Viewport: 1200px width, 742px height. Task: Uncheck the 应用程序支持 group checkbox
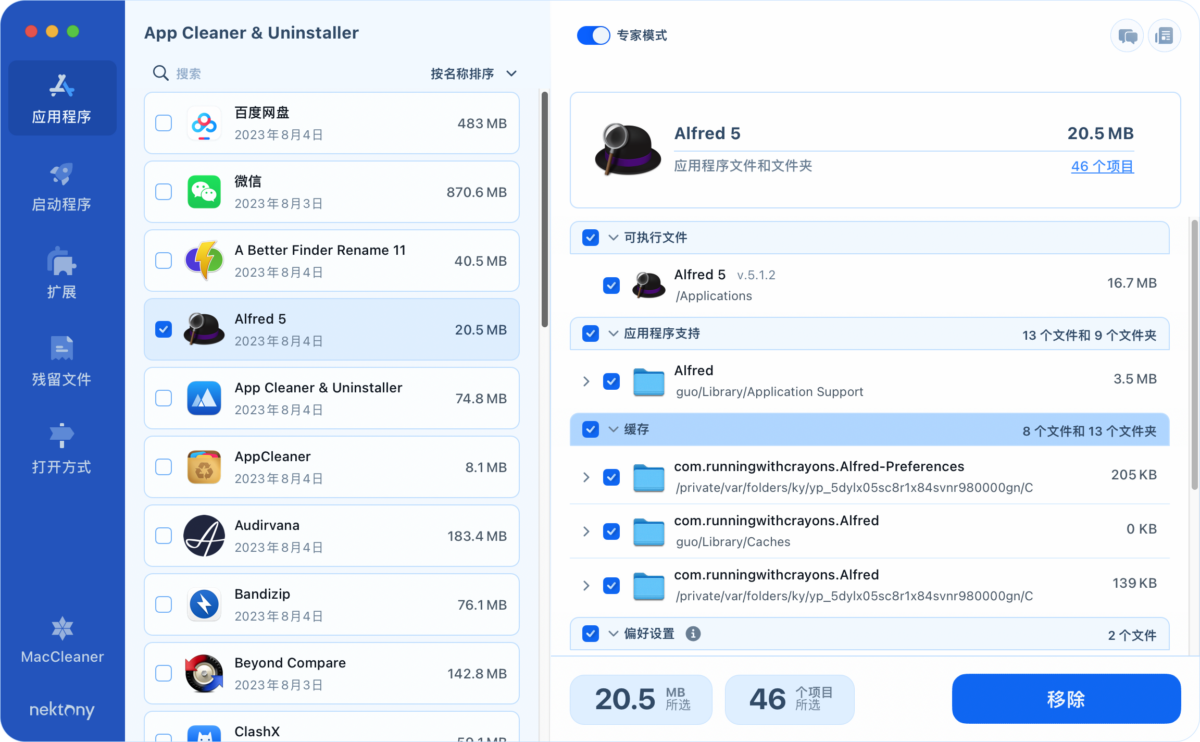(590, 334)
